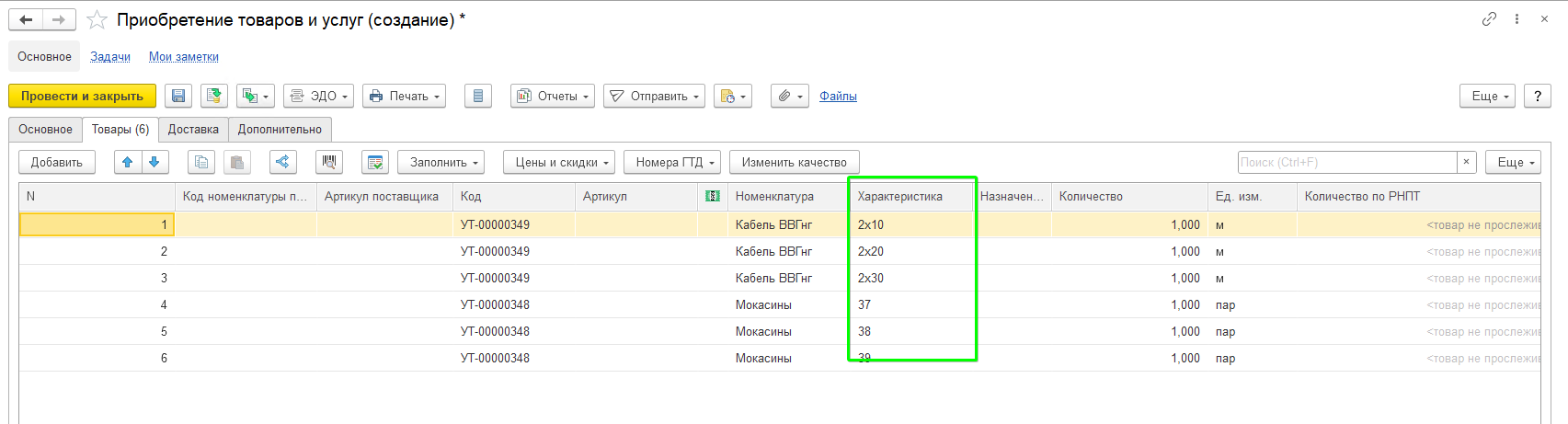The width and height of the screenshot is (1568, 424).
Task: Click the Поиск search field
Action: [x=1347, y=162]
